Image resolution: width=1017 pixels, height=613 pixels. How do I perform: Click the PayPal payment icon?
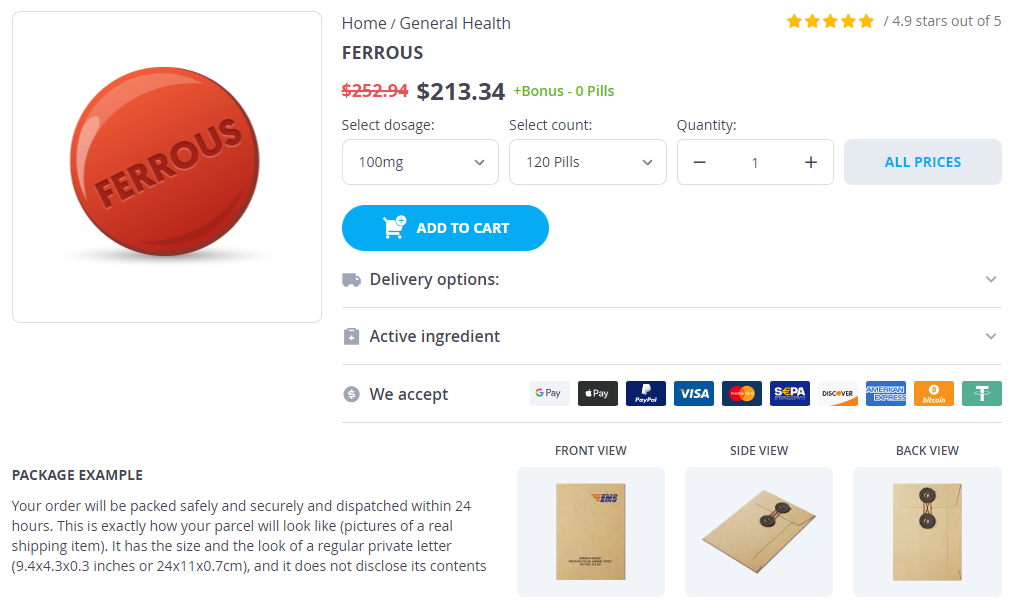645,394
